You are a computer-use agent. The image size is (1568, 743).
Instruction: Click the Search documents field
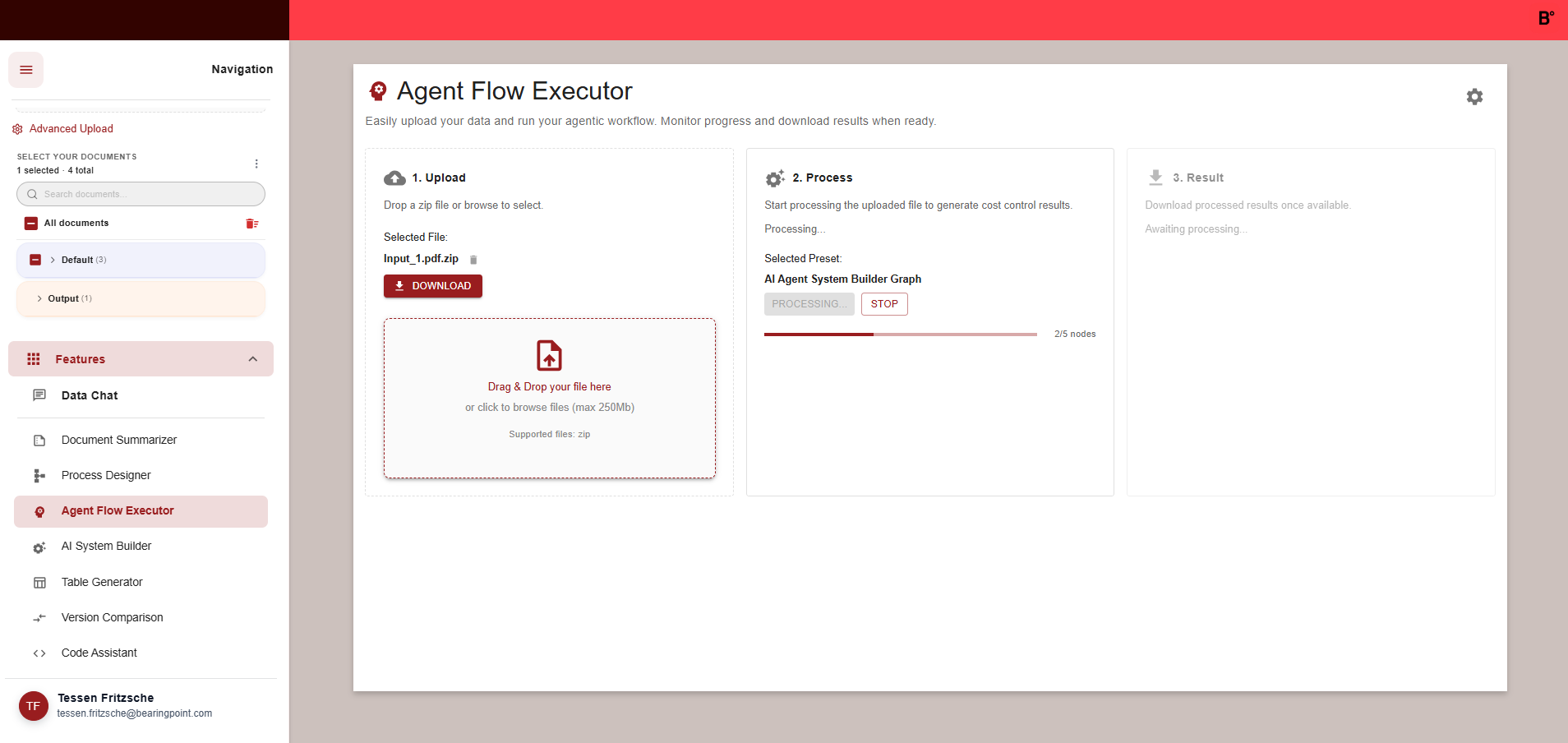[x=148, y=194]
